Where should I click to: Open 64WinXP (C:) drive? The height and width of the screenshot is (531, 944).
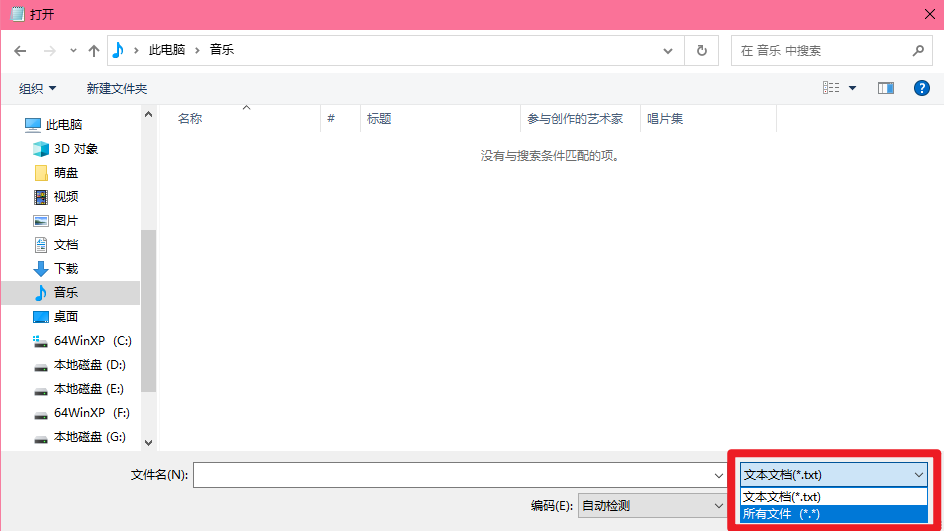82,341
